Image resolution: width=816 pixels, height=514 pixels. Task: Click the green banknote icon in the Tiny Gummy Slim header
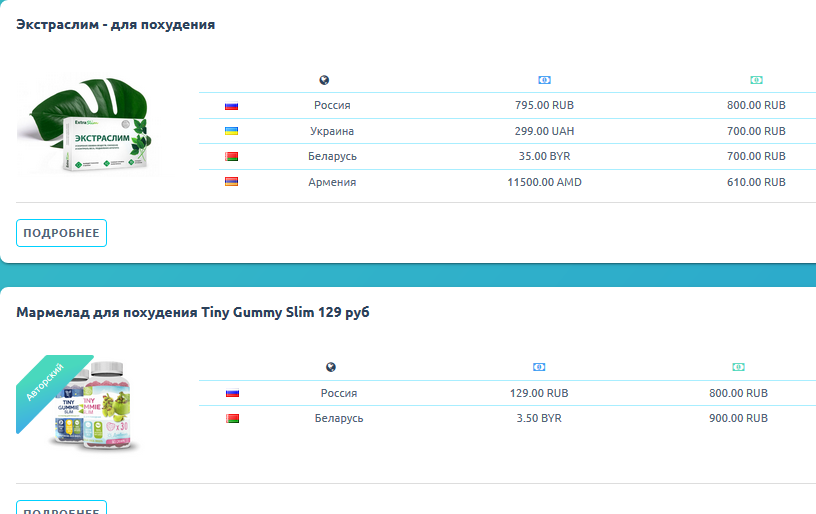[x=738, y=367]
